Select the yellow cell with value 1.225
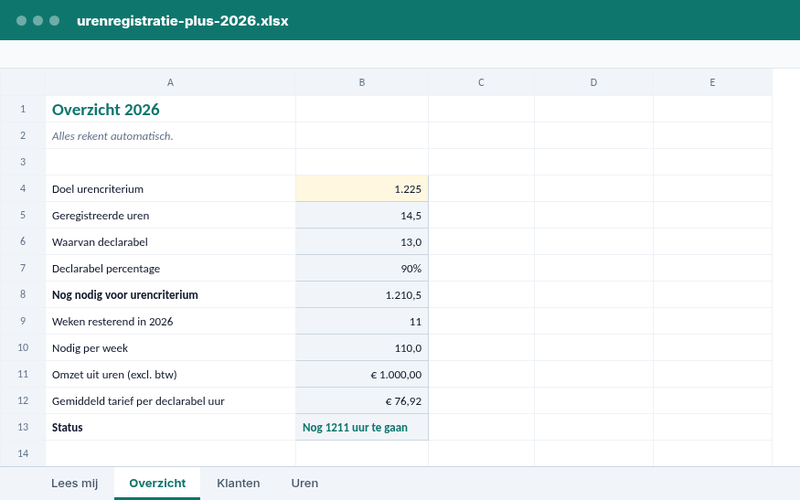The image size is (800, 500). click(x=362, y=189)
